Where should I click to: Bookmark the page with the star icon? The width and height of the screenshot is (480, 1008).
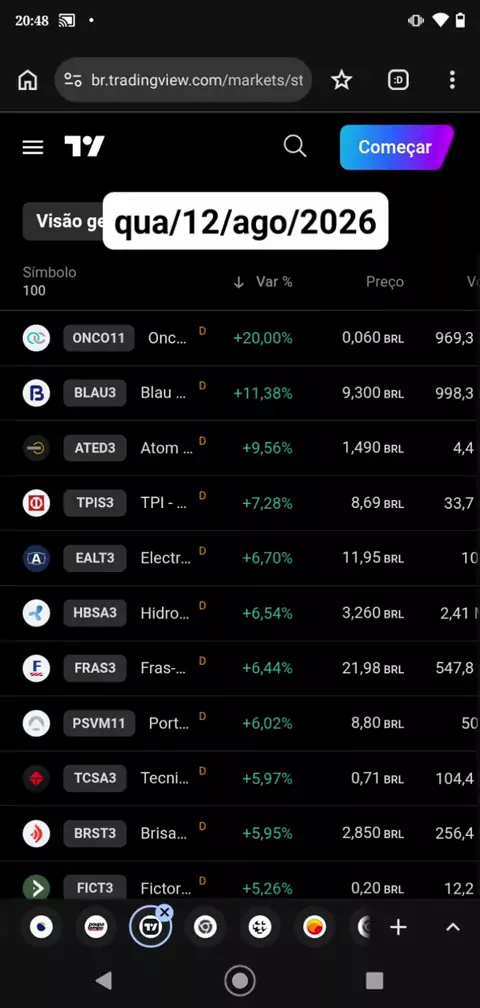click(x=341, y=80)
